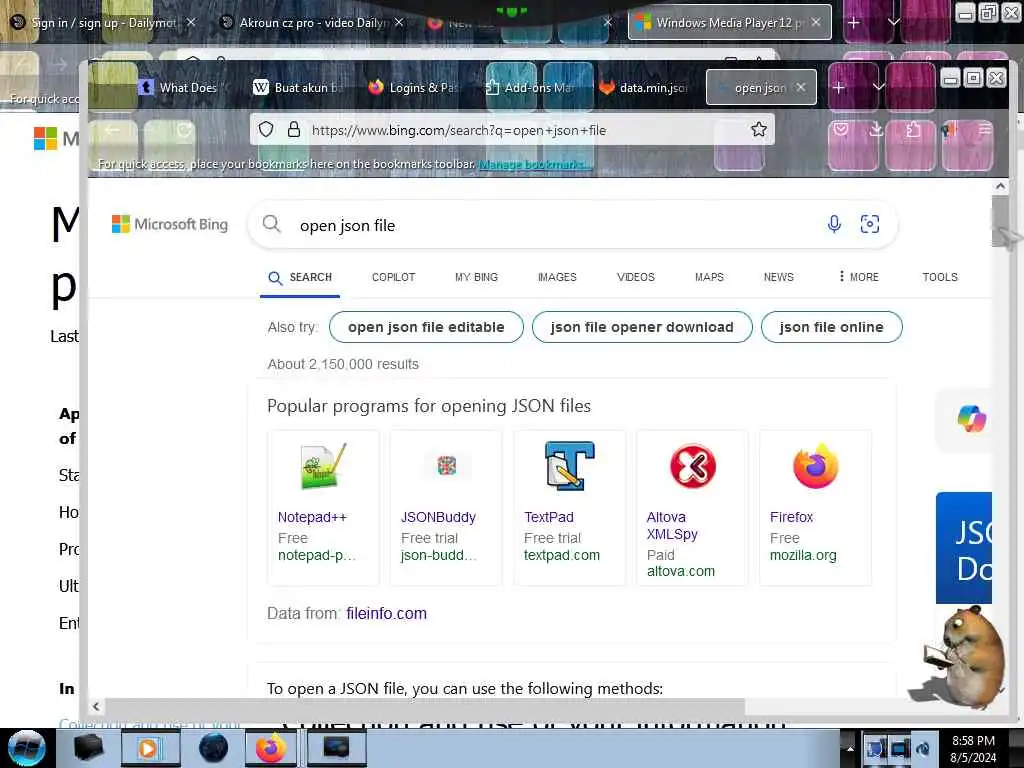
Task: Switch to the VIDEOS tab
Action: tap(635, 277)
